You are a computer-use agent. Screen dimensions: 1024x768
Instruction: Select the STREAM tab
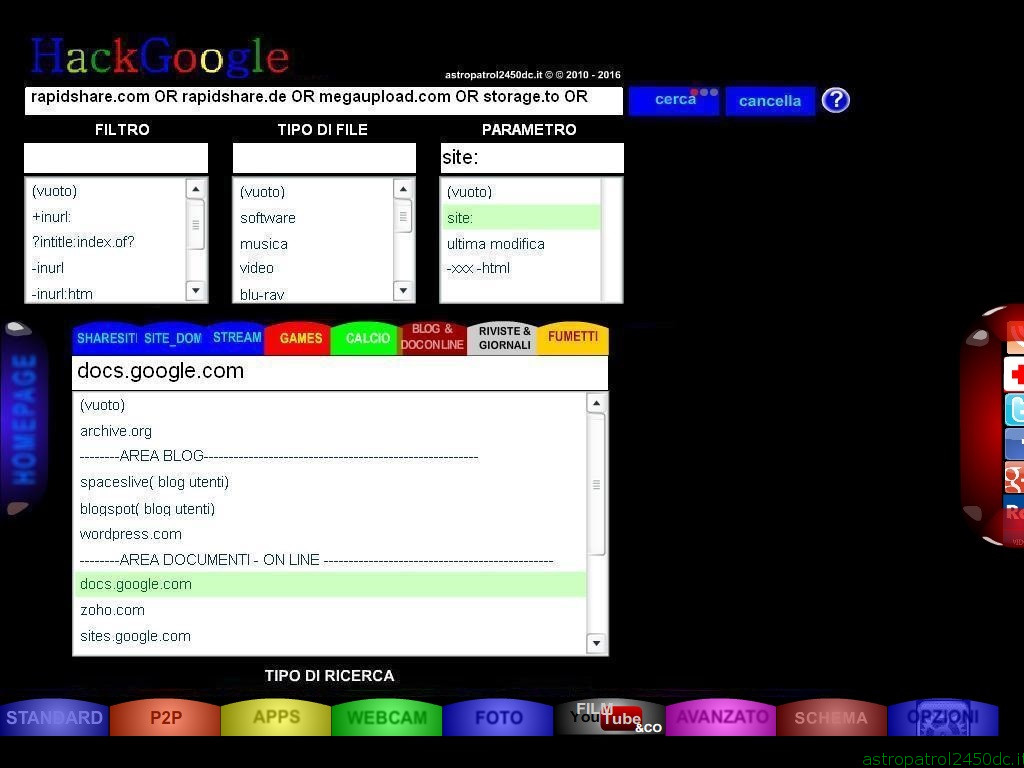coord(236,338)
